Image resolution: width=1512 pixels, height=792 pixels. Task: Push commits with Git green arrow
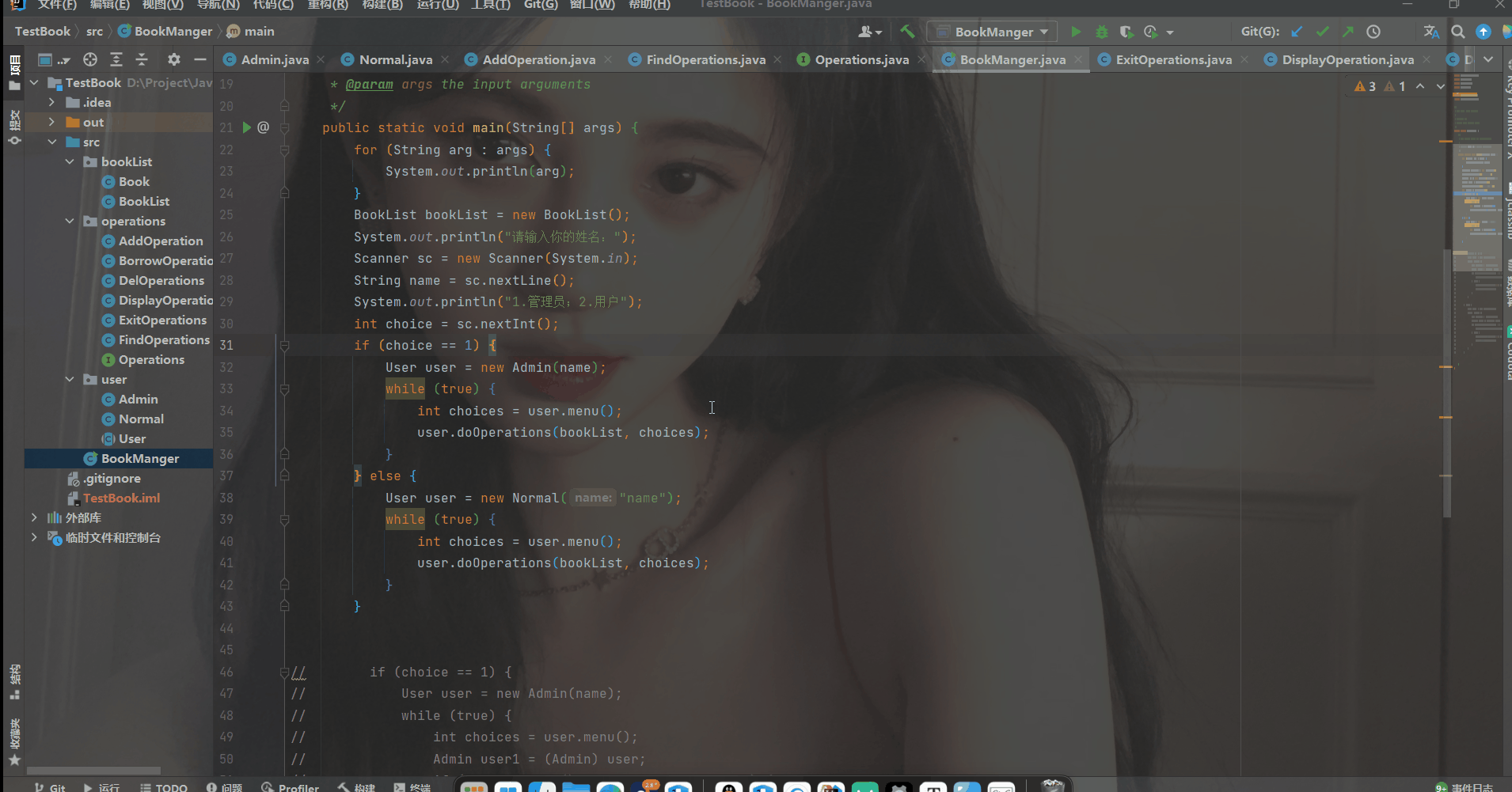[x=1347, y=32]
